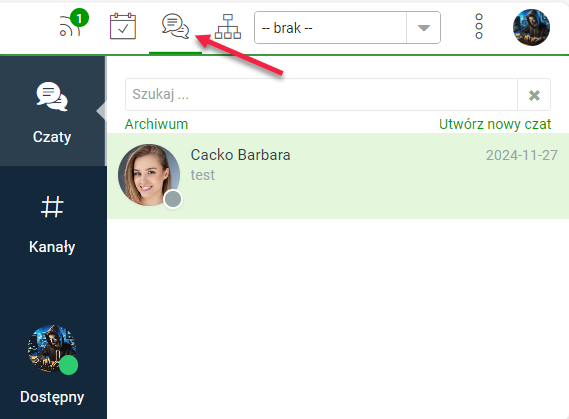Focus the Szukaj search field
Screen dimensions: 569x419
pos(321,95)
